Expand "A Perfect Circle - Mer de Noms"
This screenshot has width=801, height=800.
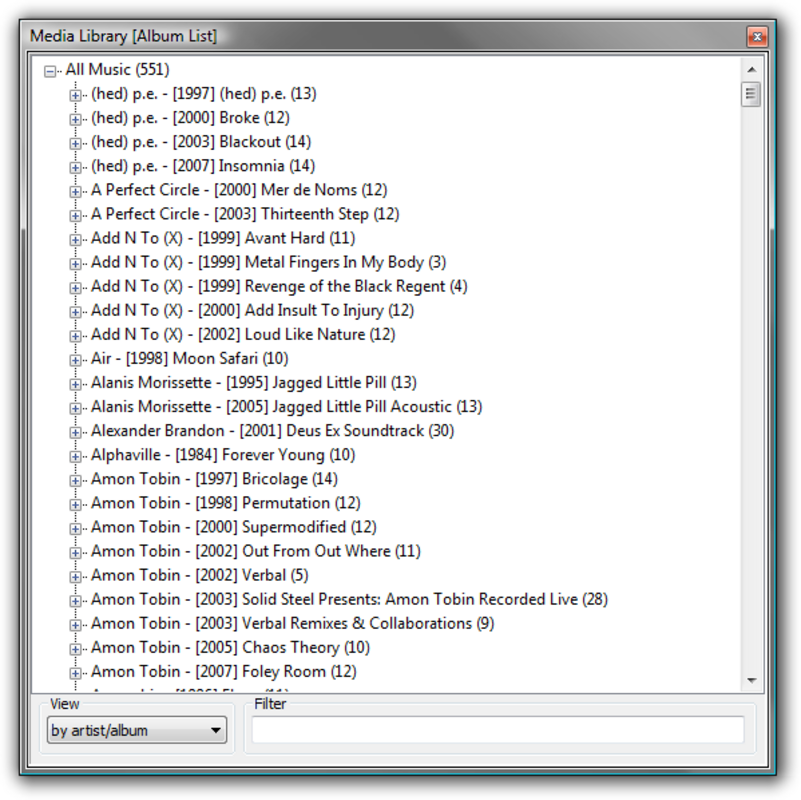pyautogui.click(x=75, y=190)
